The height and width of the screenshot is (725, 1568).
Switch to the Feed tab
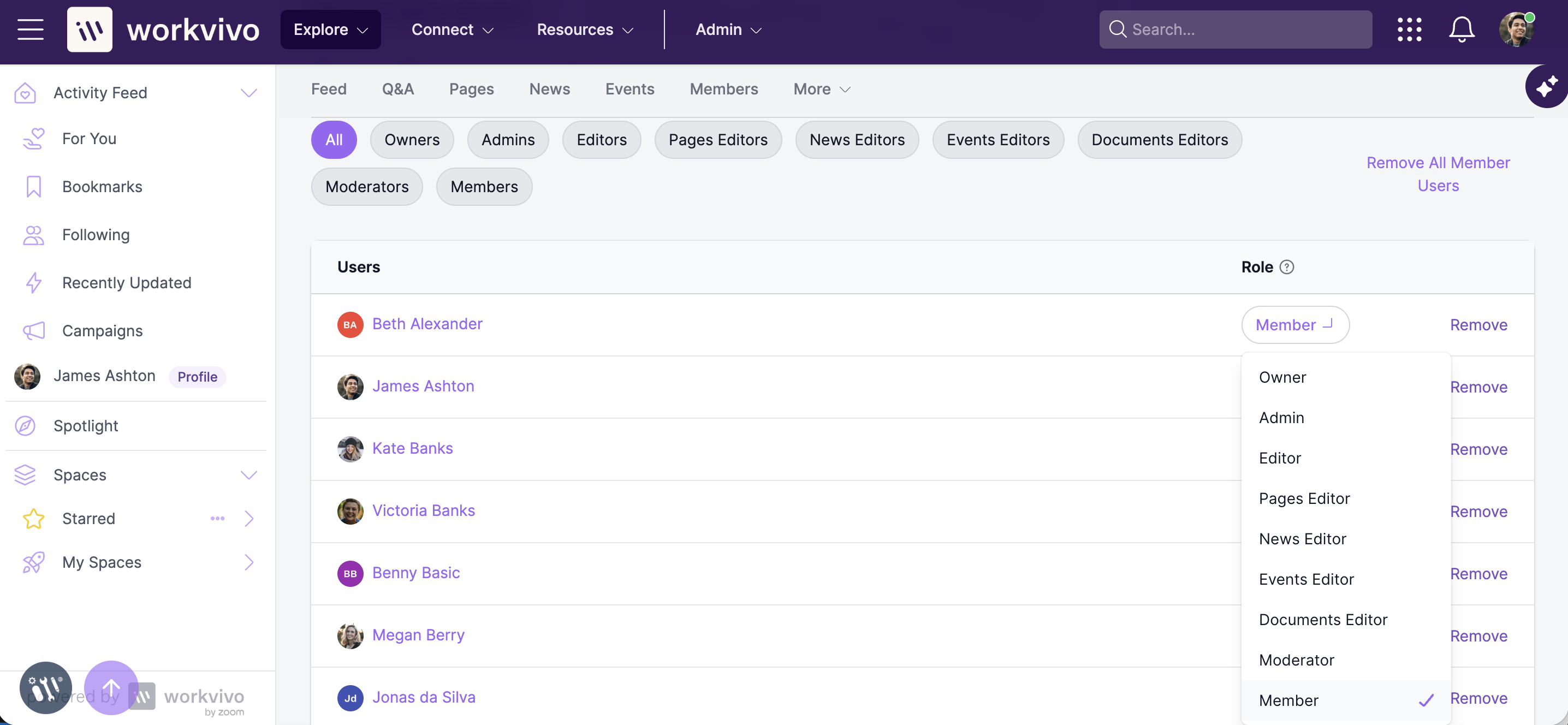329,89
